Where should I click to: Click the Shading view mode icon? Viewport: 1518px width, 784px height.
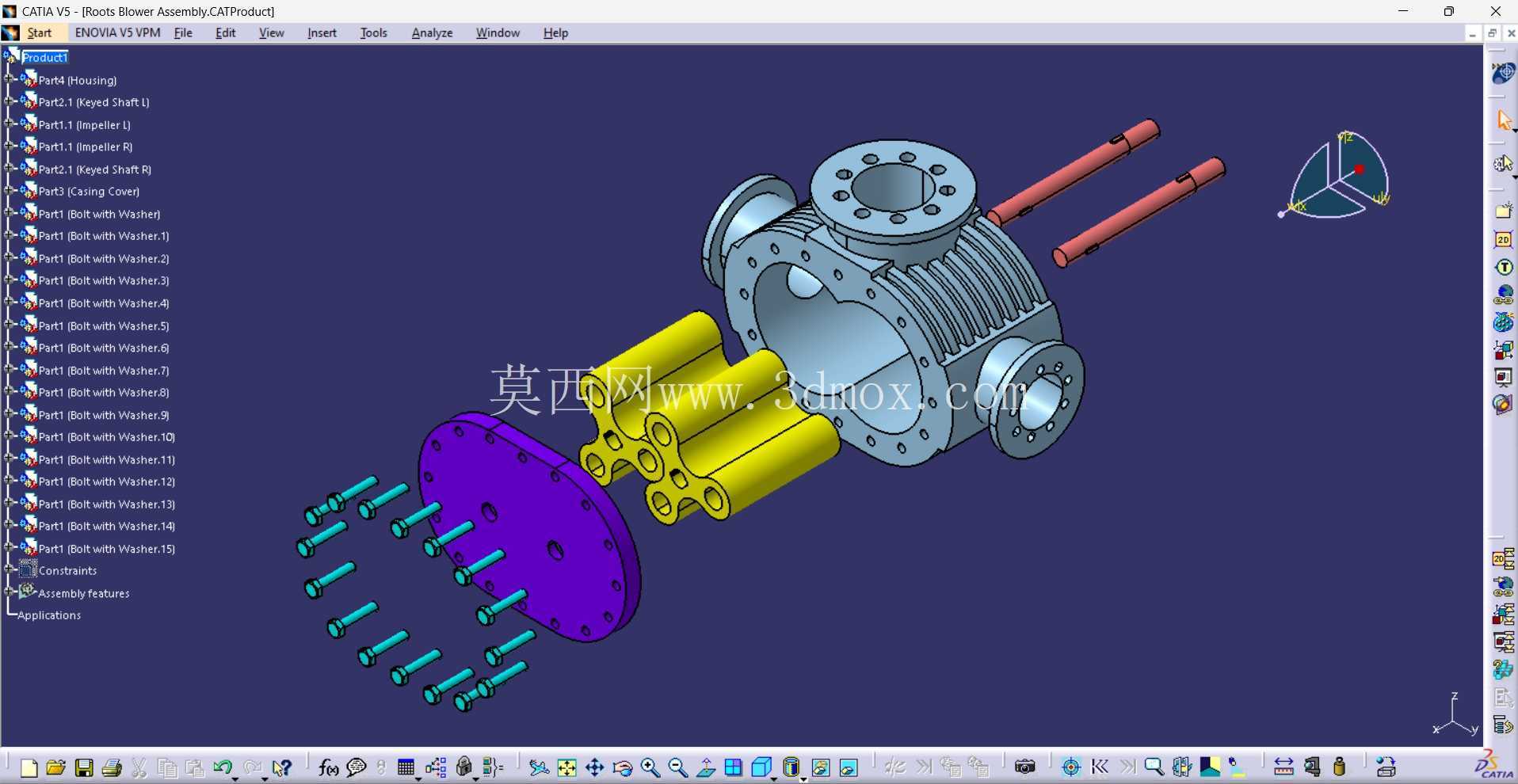coord(791,767)
